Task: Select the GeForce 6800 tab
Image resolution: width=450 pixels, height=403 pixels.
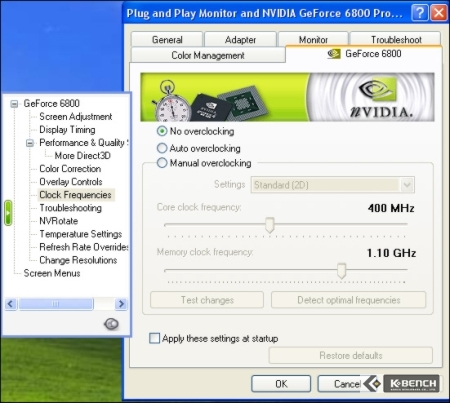Action: point(364,54)
